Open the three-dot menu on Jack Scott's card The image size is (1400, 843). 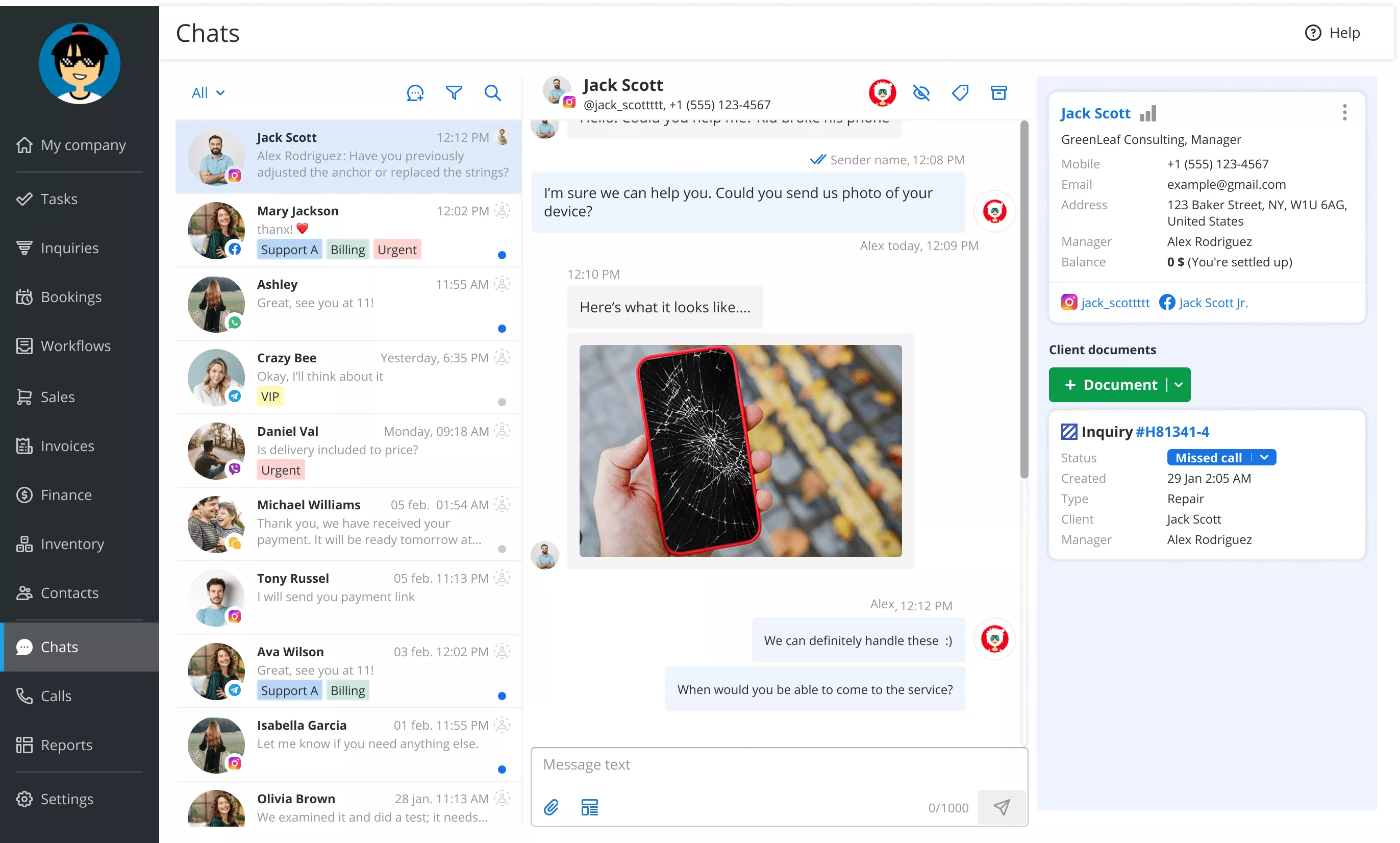[1345, 112]
